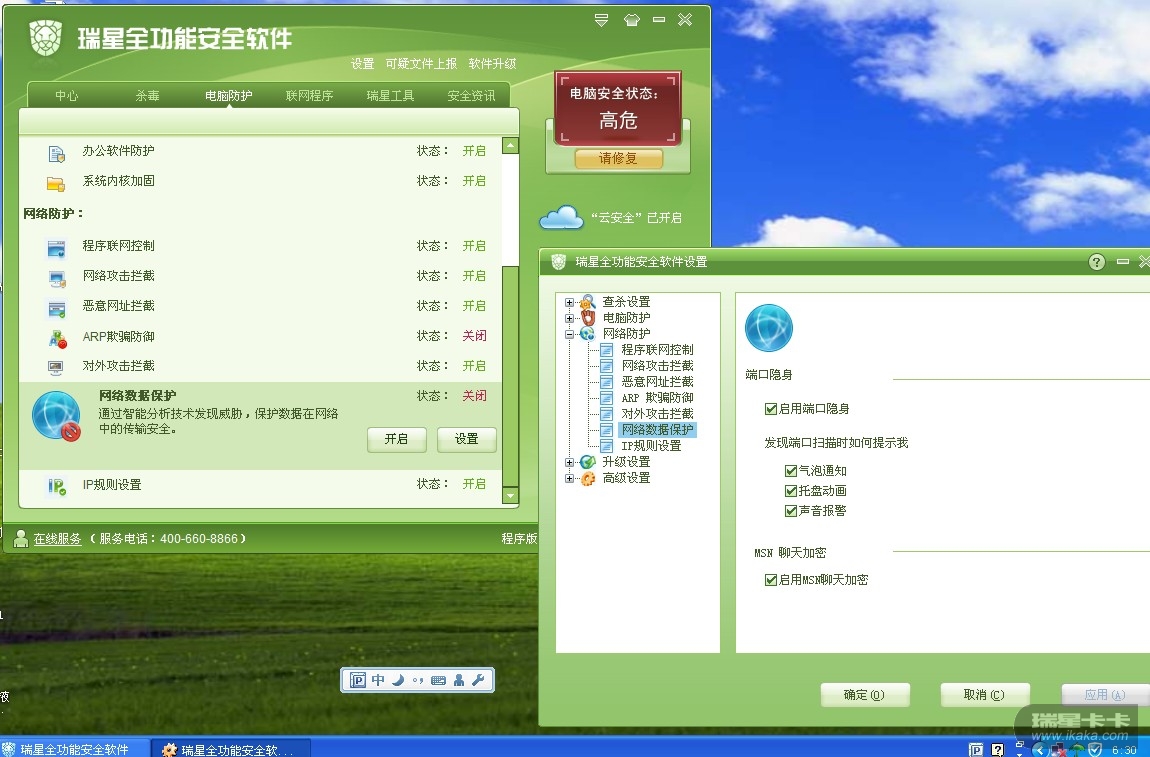
Task: Collapse the 网络防护 tree node
Action: coord(569,334)
